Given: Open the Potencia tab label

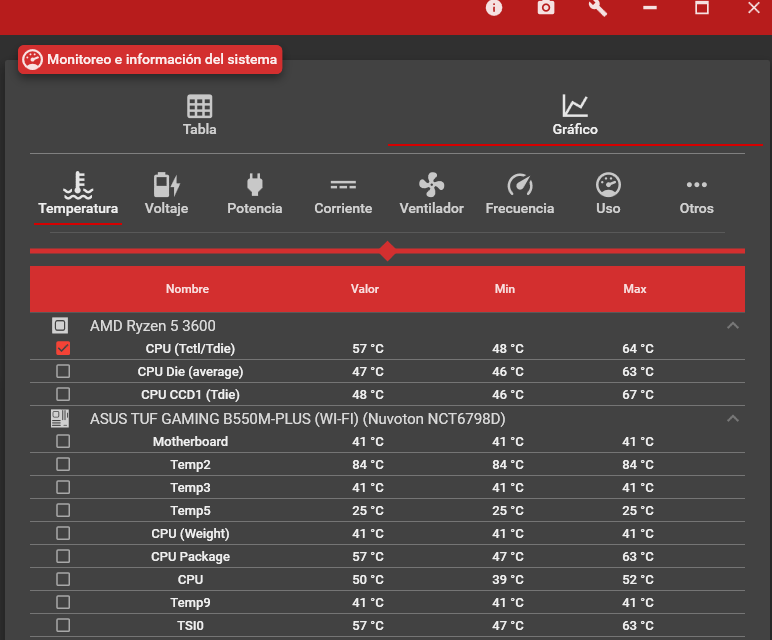Looking at the screenshot, I should 255,209.
